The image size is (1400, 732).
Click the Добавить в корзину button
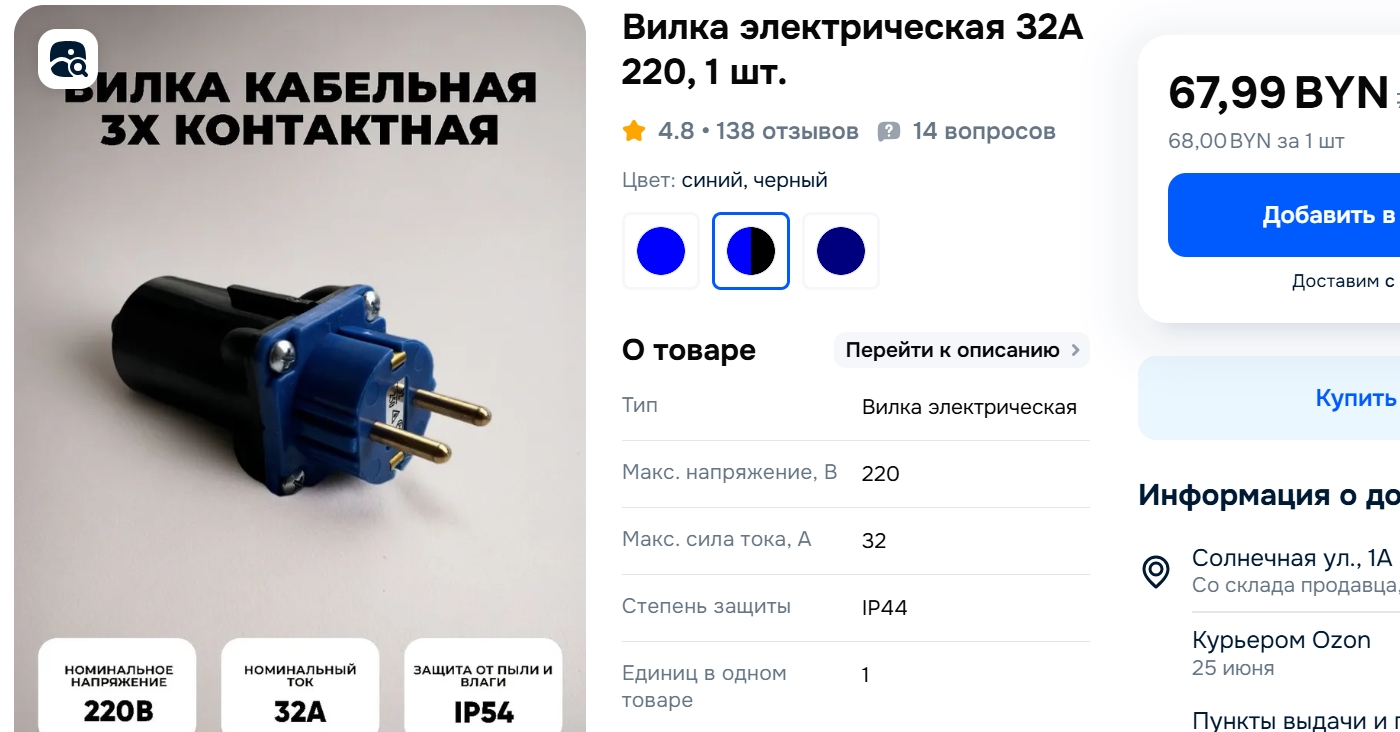pyautogui.click(x=1284, y=215)
